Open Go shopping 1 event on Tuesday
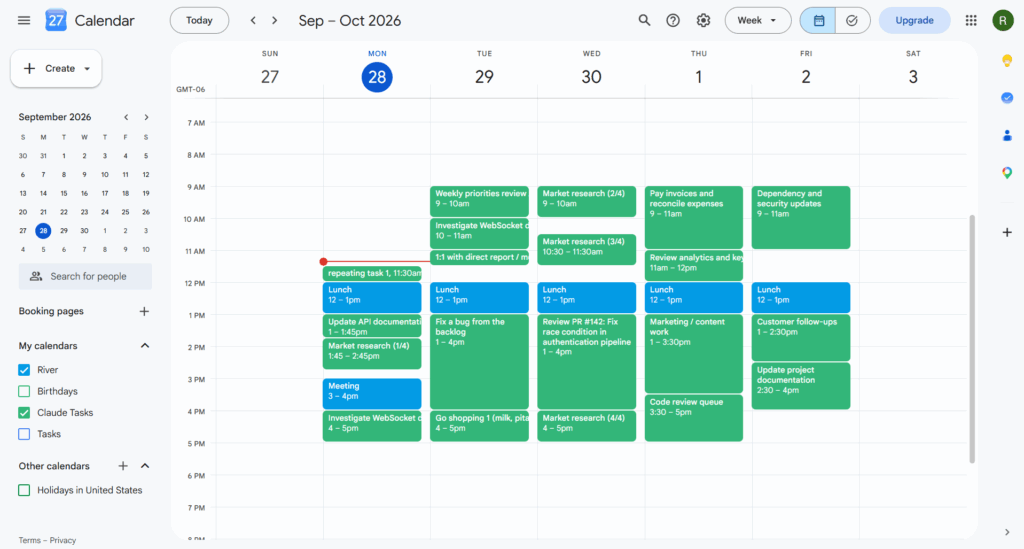The height and width of the screenshot is (549, 1024). pyautogui.click(x=479, y=426)
